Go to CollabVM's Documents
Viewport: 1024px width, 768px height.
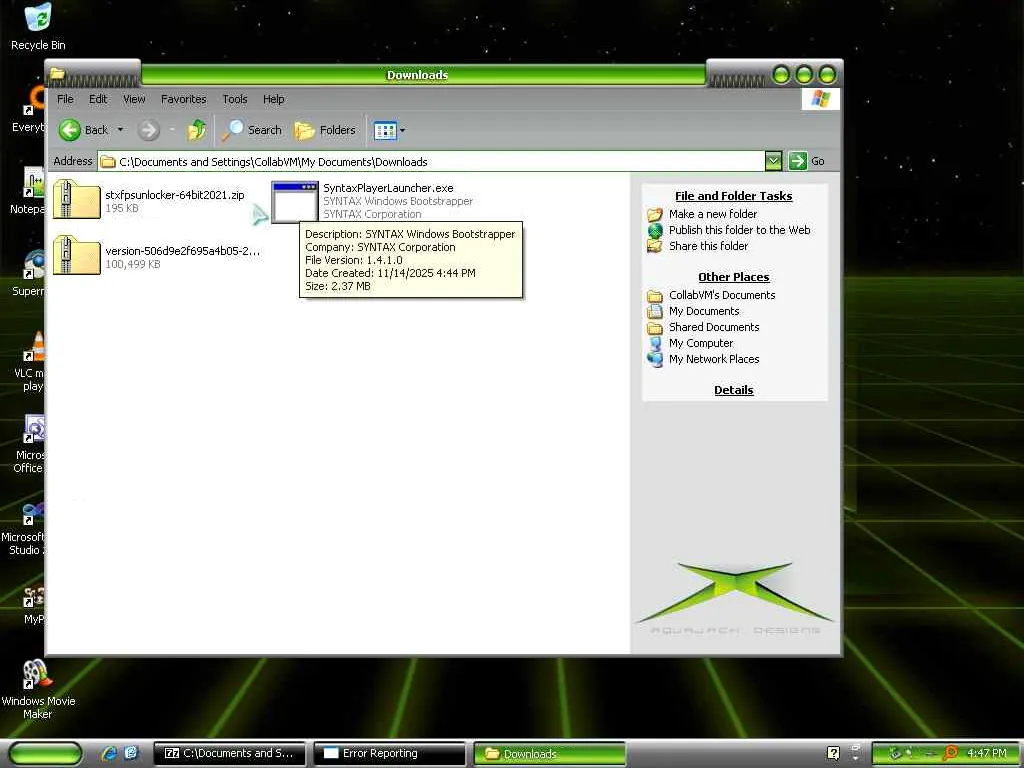[722, 295]
